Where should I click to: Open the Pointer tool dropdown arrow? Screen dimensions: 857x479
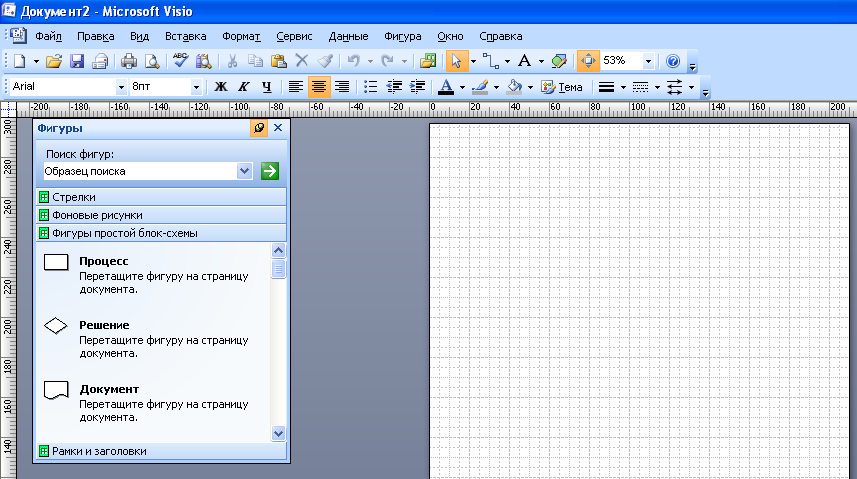473,61
